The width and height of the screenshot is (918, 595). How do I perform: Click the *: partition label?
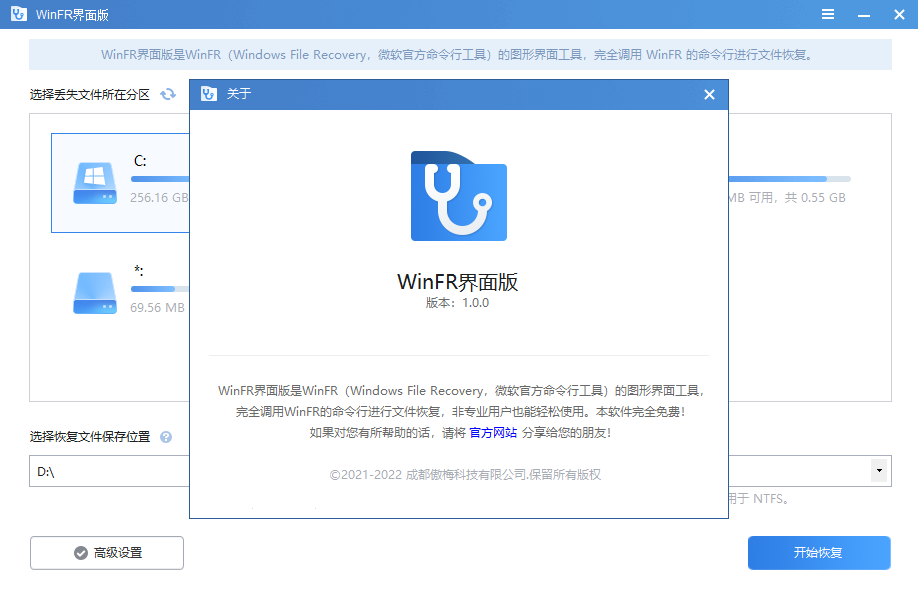[139, 270]
